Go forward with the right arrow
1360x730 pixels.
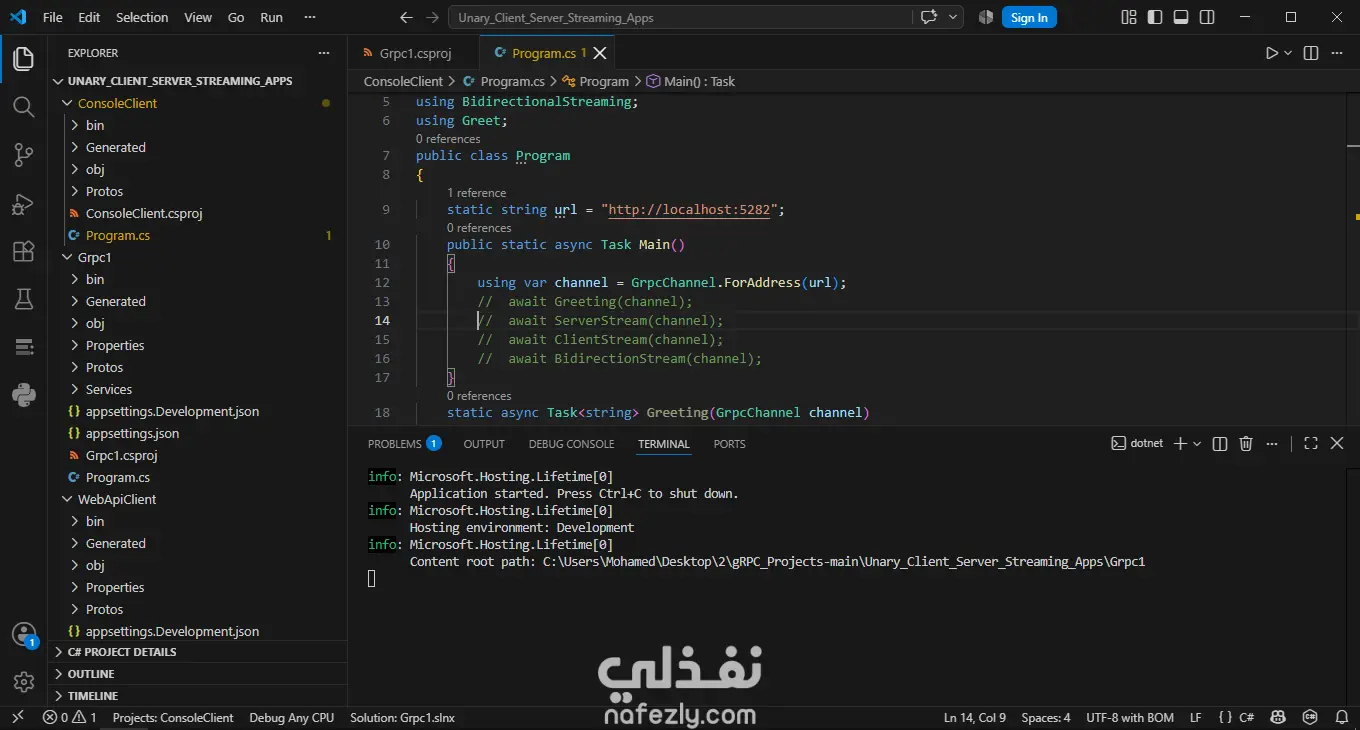pyautogui.click(x=432, y=17)
